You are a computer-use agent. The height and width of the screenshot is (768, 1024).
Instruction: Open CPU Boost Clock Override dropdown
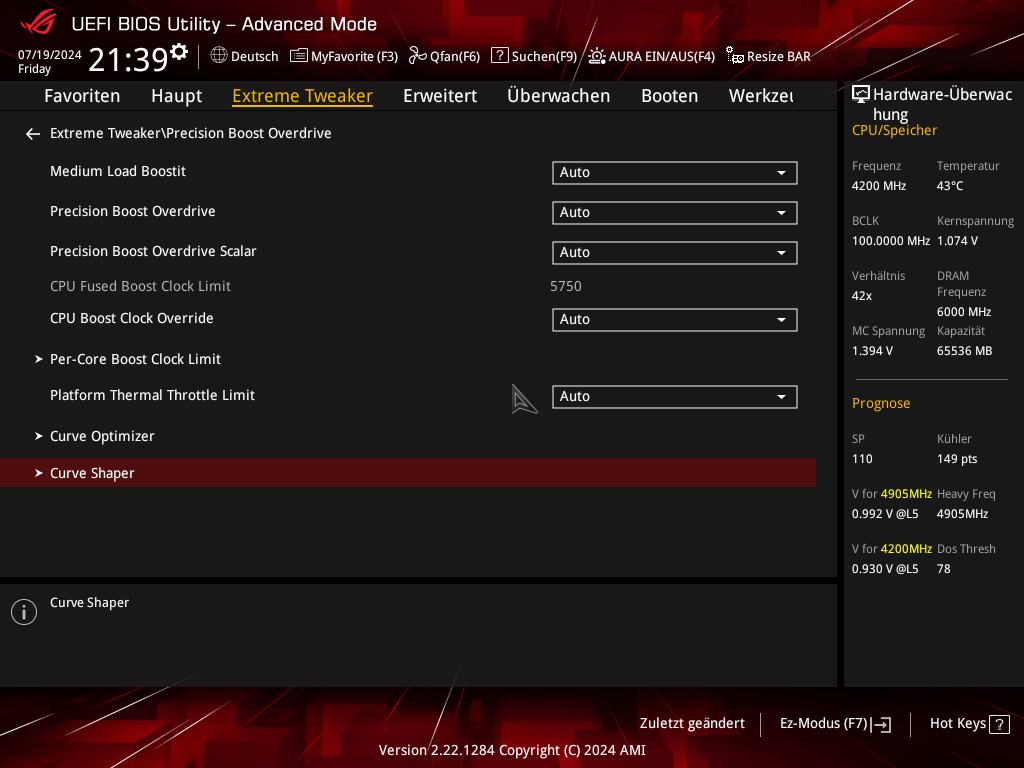(x=675, y=320)
